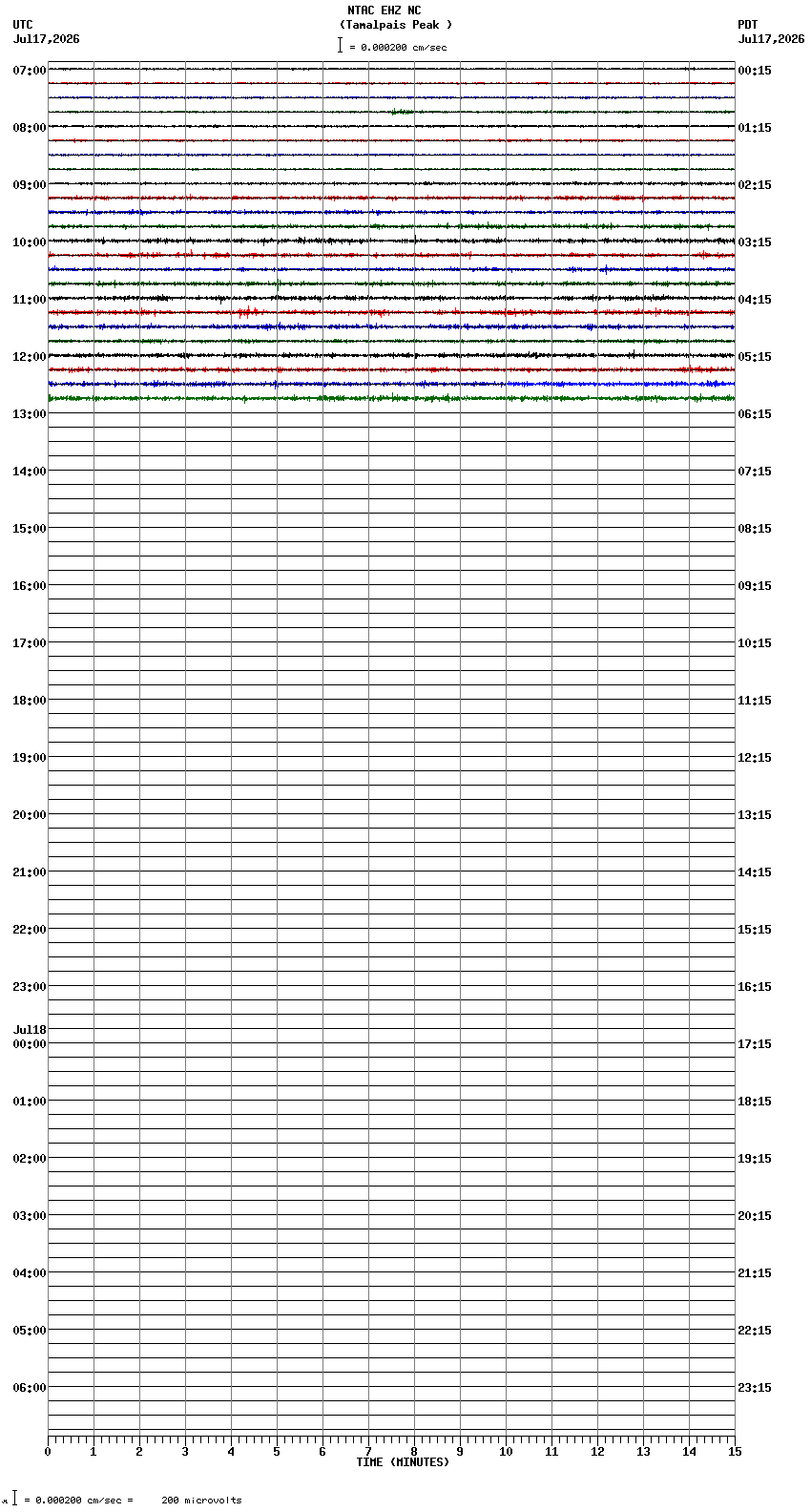Screen dimensions: 811x1512
Task: Click the PDT row label '23:15'
Action: 755,1388
